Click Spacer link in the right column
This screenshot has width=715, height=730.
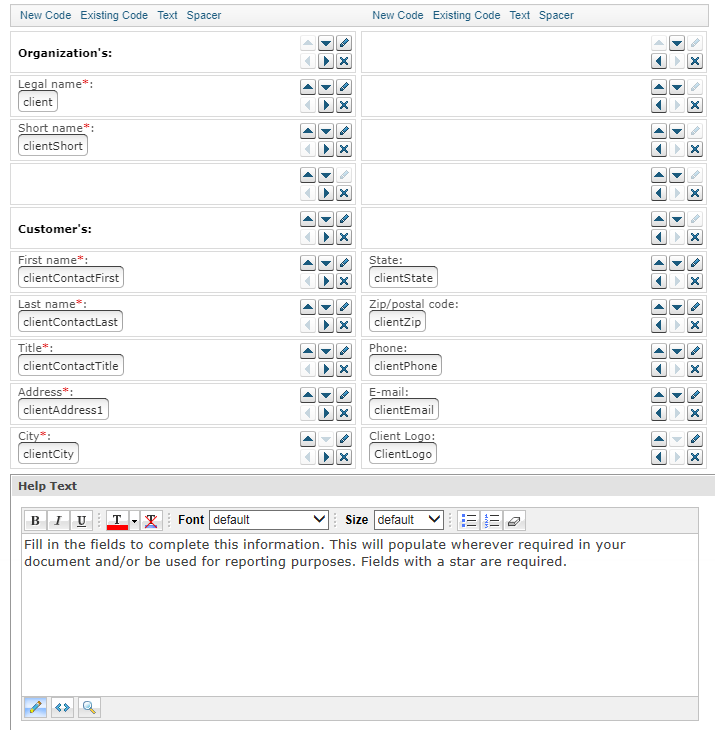coord(556,15)
